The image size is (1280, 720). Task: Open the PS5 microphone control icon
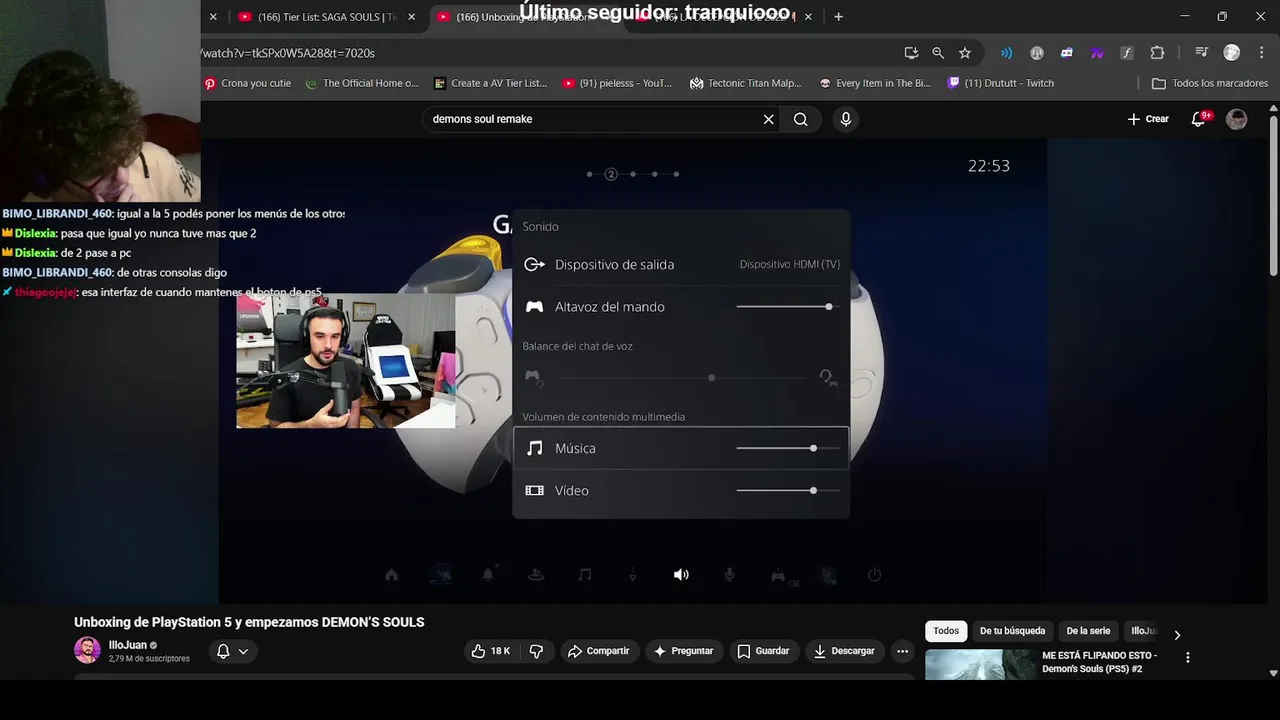tap(729, 575)
